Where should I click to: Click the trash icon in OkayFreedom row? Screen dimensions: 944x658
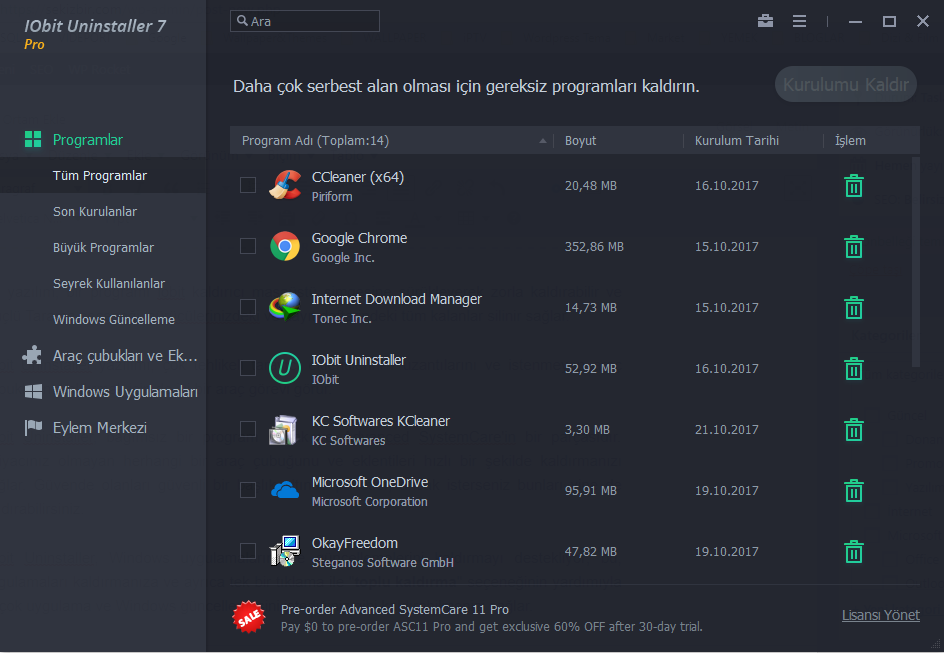click(853, 552)
